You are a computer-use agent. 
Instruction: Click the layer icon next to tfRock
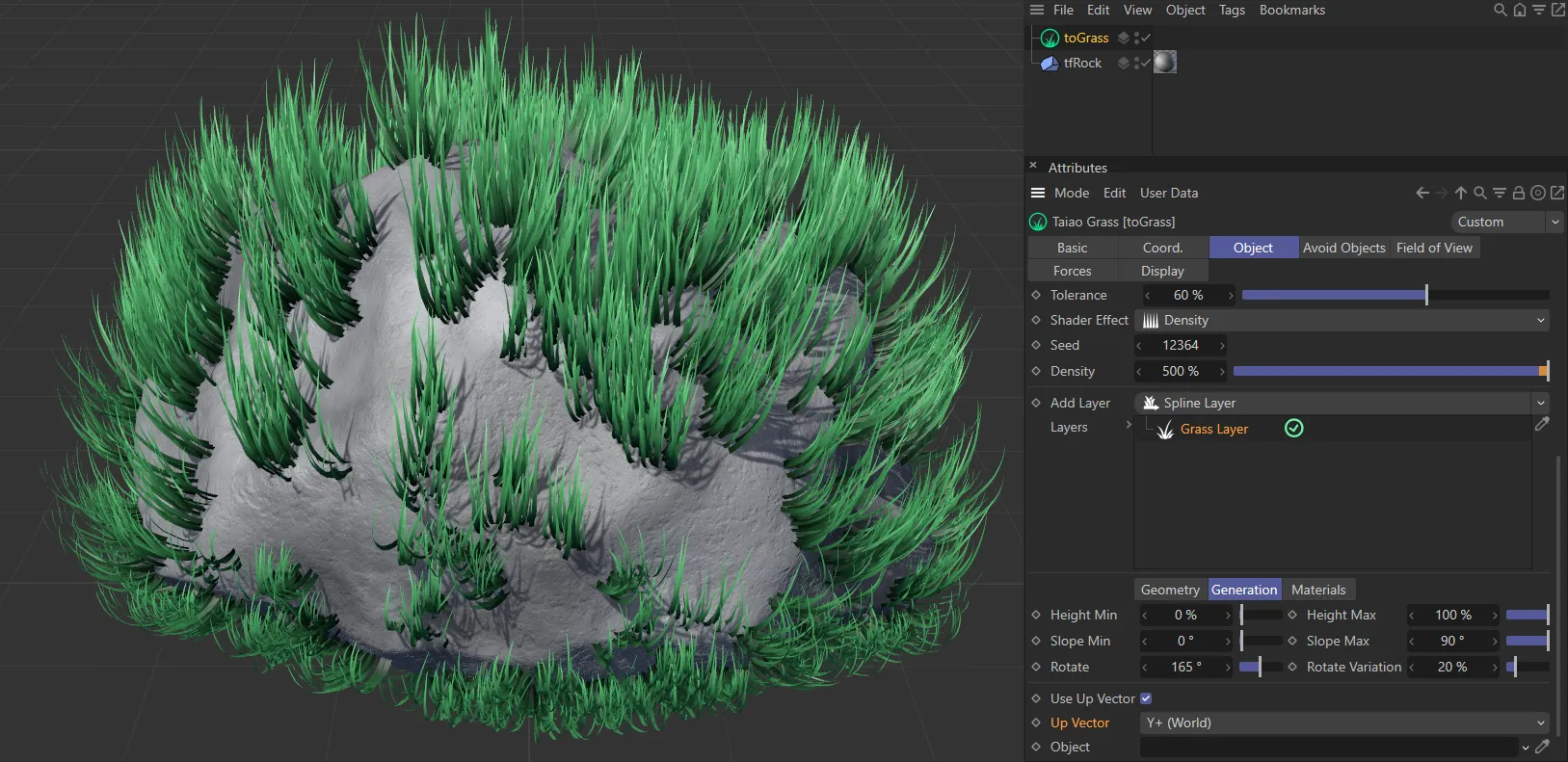1123,63
